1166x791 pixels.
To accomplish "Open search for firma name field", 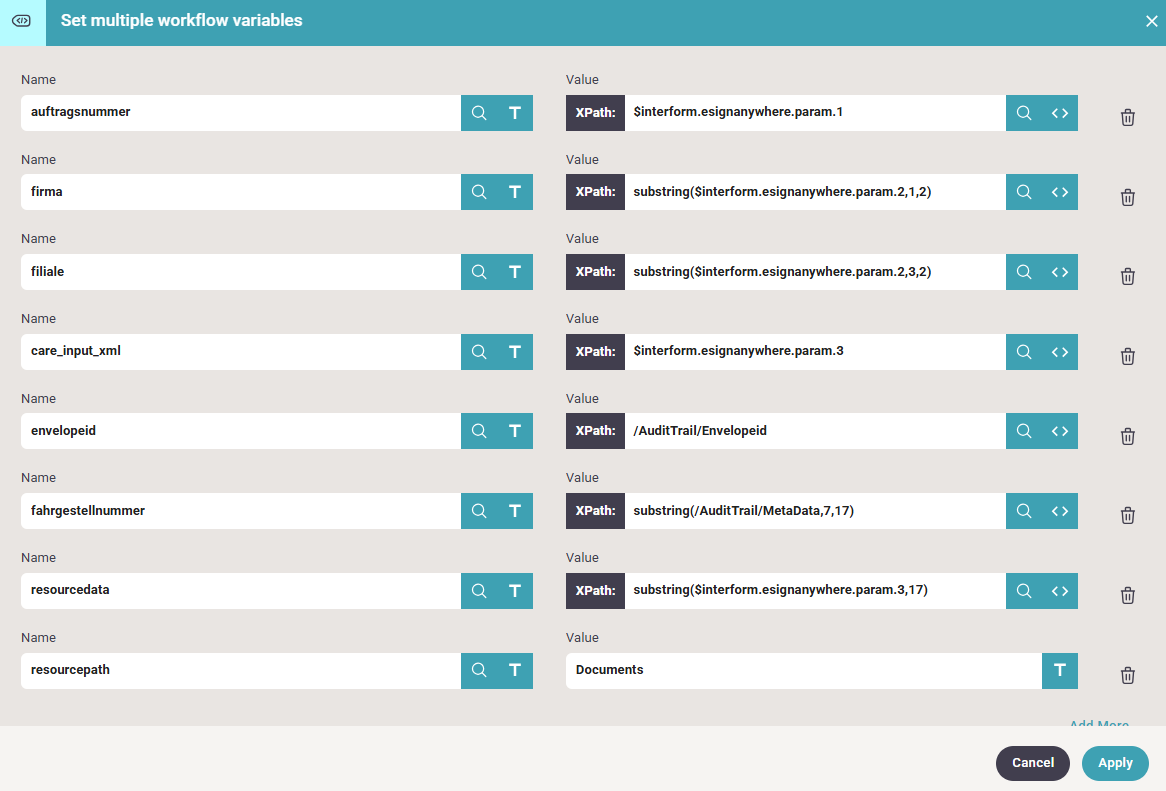I will (479, 192).
